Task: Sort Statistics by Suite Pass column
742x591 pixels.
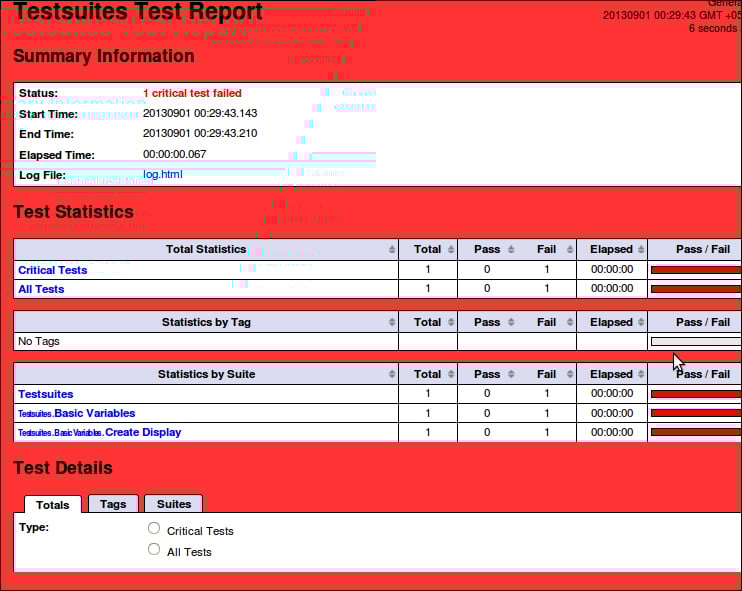Action: pyautogui.click(x=511, y=374)
